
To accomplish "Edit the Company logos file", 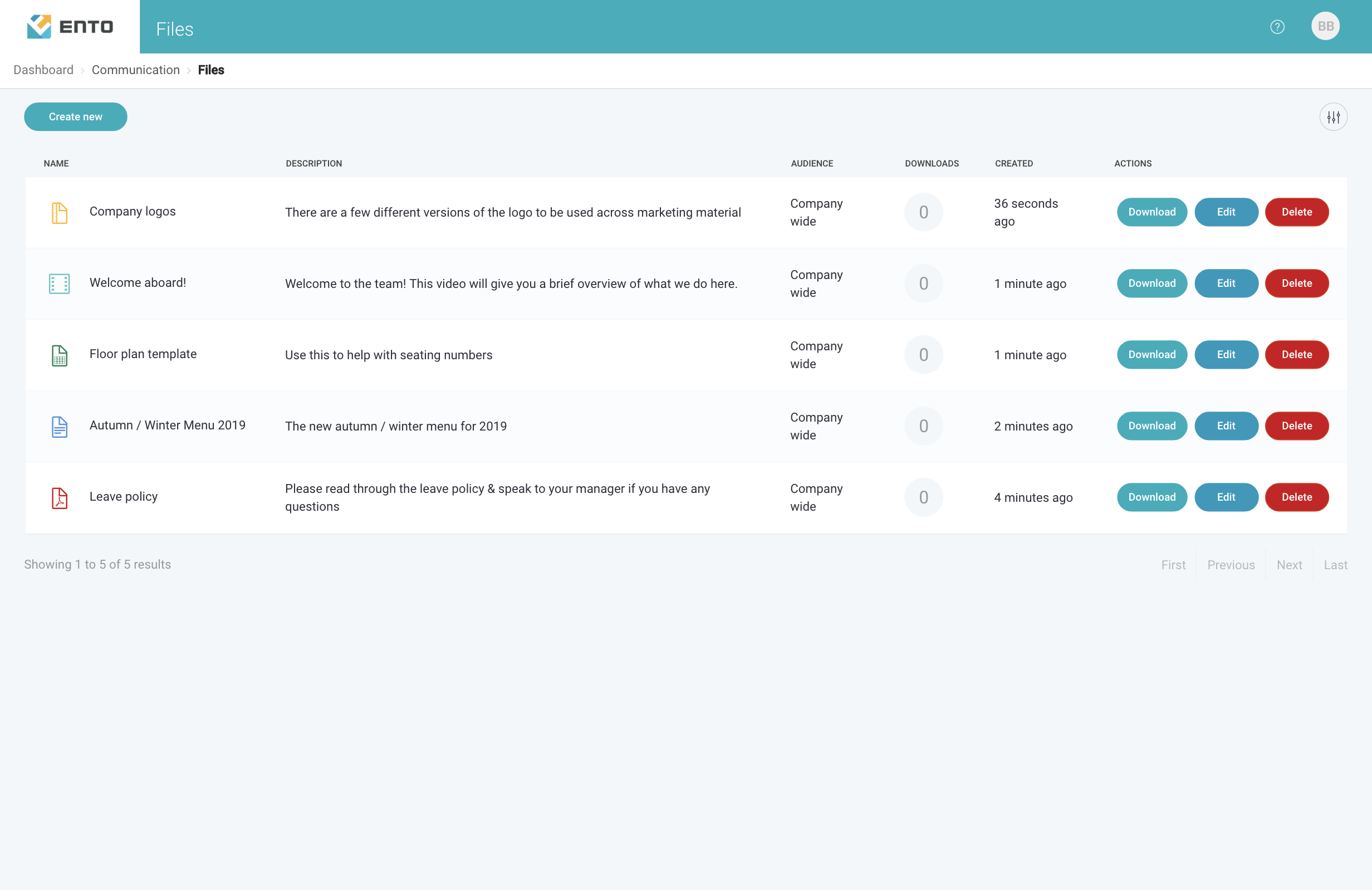I will 1226,212.
